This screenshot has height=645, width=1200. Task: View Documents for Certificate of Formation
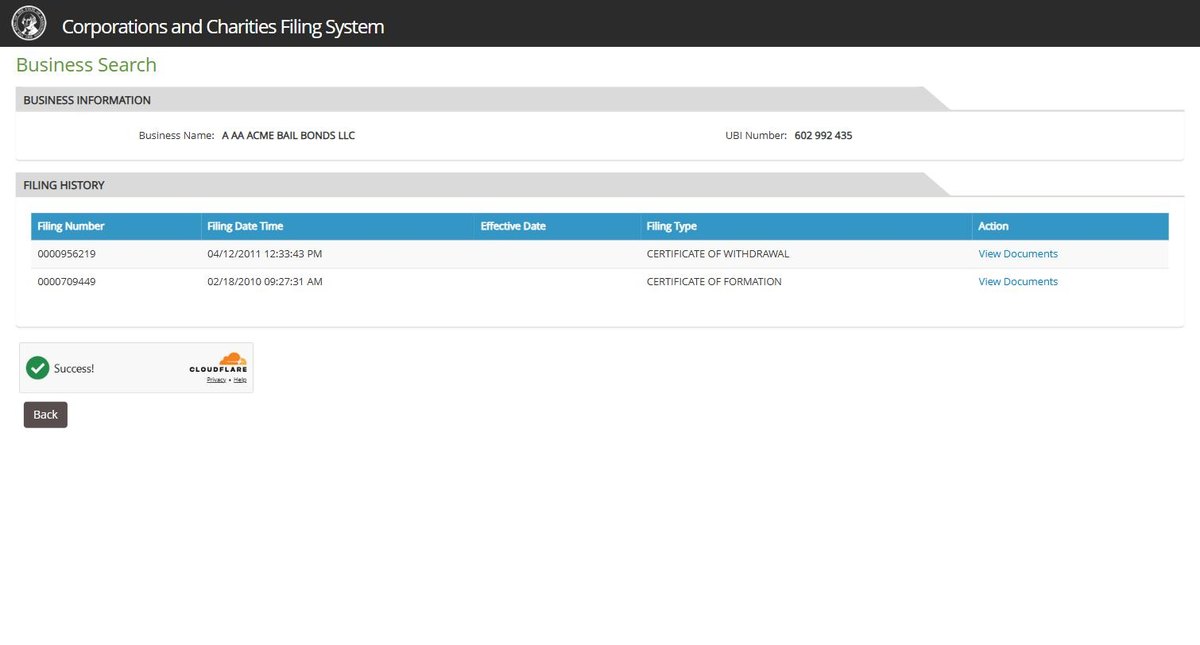point(1018,282)
